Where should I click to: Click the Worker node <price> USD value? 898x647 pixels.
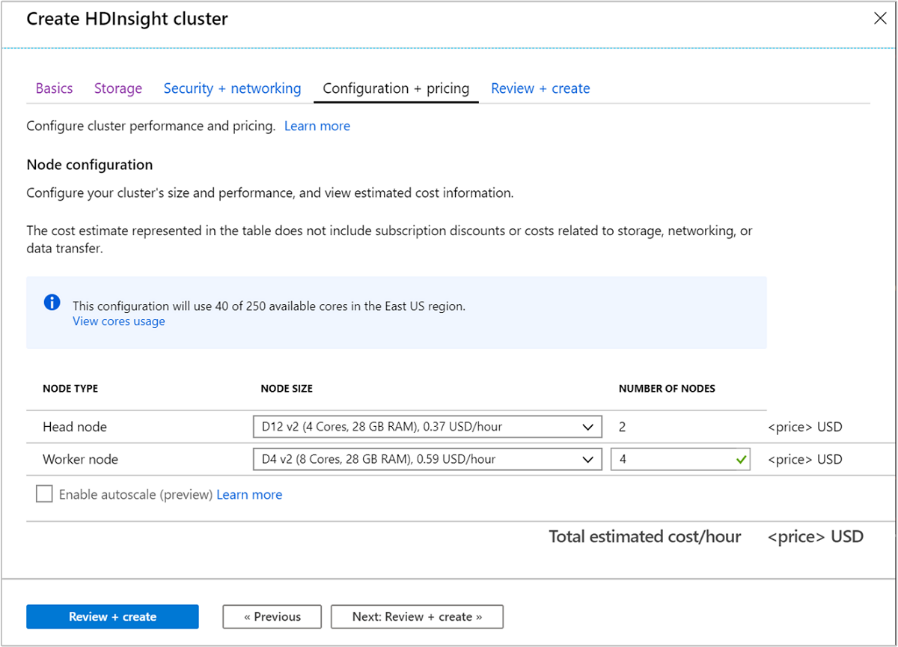tap(805, 459)
